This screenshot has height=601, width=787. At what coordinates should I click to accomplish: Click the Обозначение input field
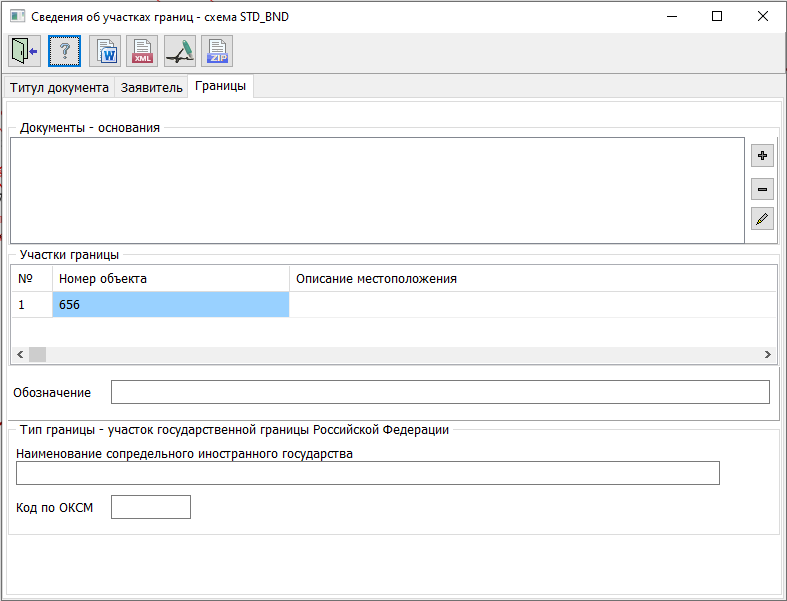[x=440, y=392]
